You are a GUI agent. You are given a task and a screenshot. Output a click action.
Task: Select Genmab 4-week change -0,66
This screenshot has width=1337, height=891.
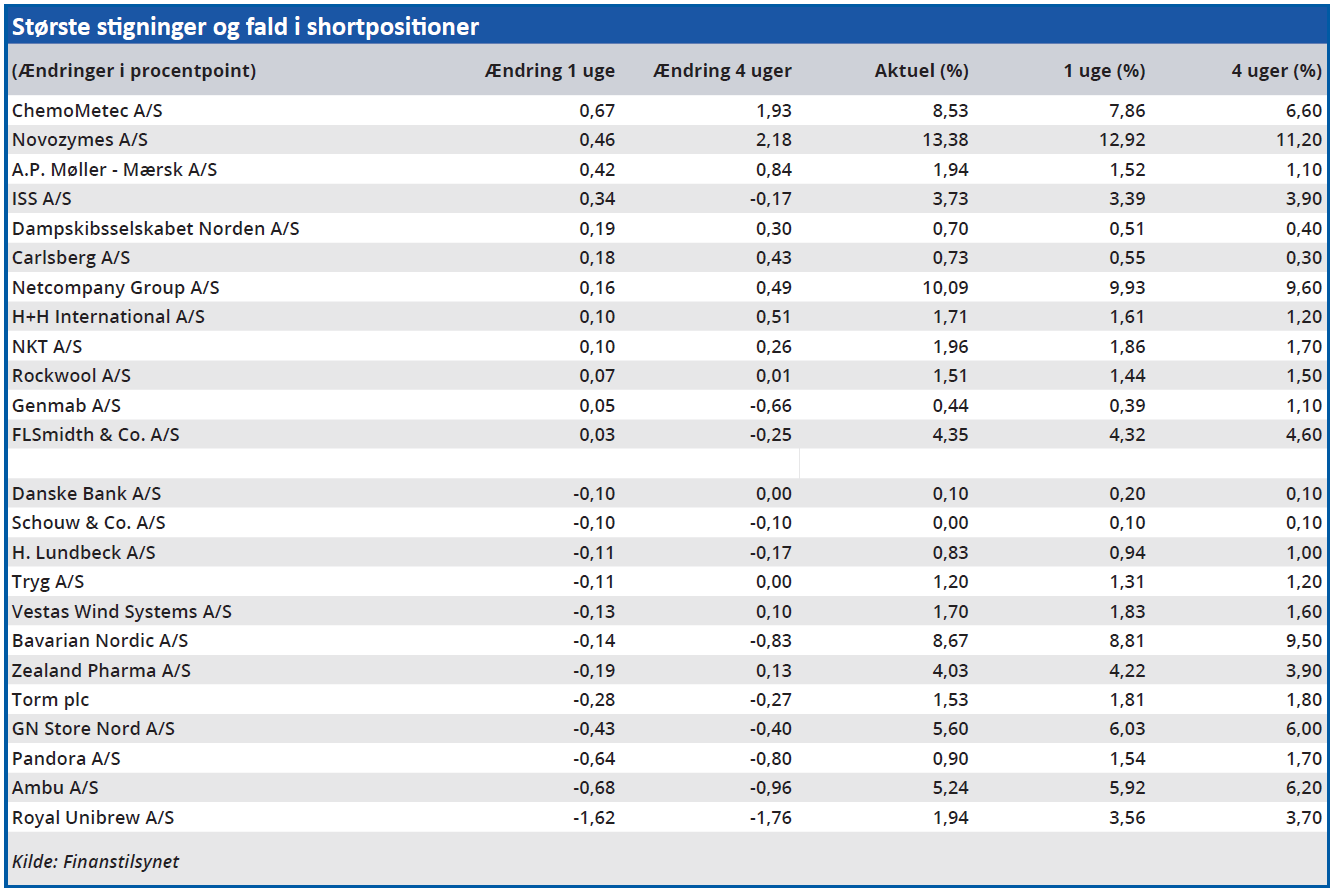coord(770,406)
